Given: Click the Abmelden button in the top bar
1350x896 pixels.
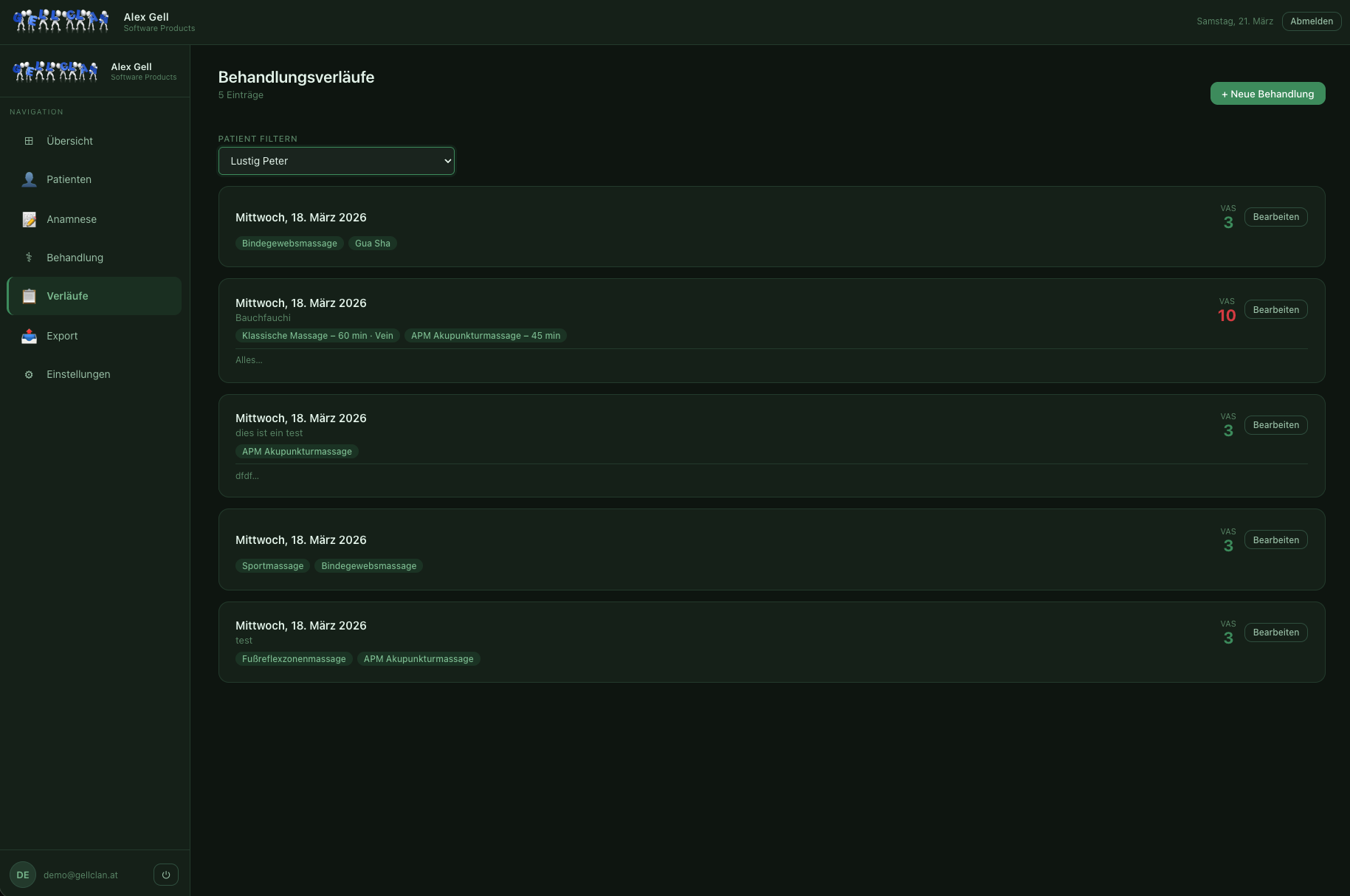Looking at the screenshot, I should click(x=1312, y=21).
